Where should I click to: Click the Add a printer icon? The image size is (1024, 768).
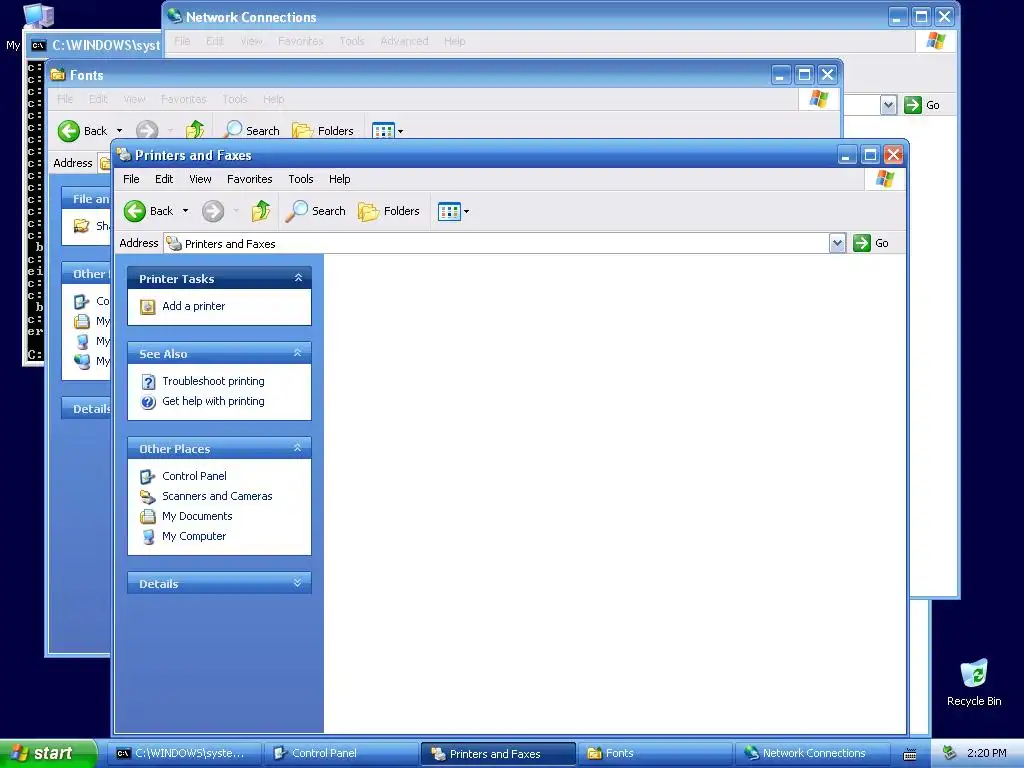[148, 306]
